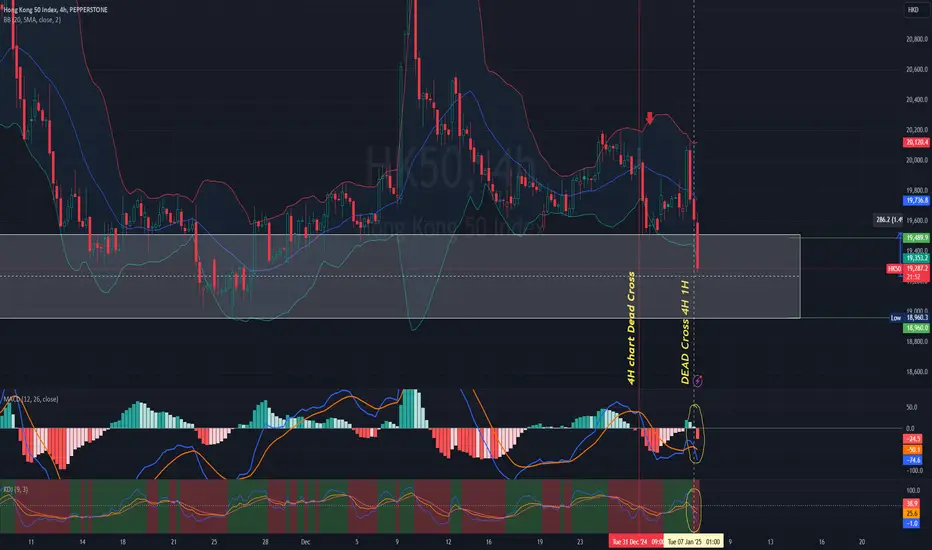Click the MACD scale -100.0 tick
This screenshot has height=550, width=932.
point(913,471)
